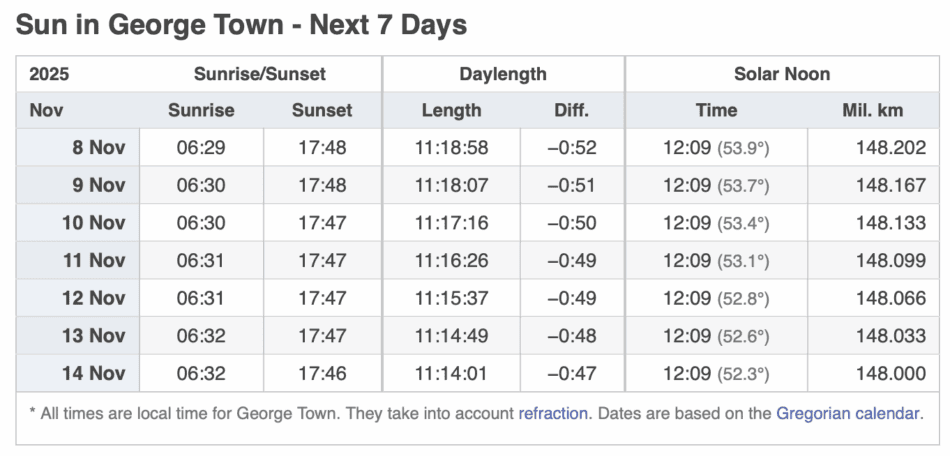This screenshot has width=950, height=456.
Task: Click the Diff. column header
Action: coord(572,110)
